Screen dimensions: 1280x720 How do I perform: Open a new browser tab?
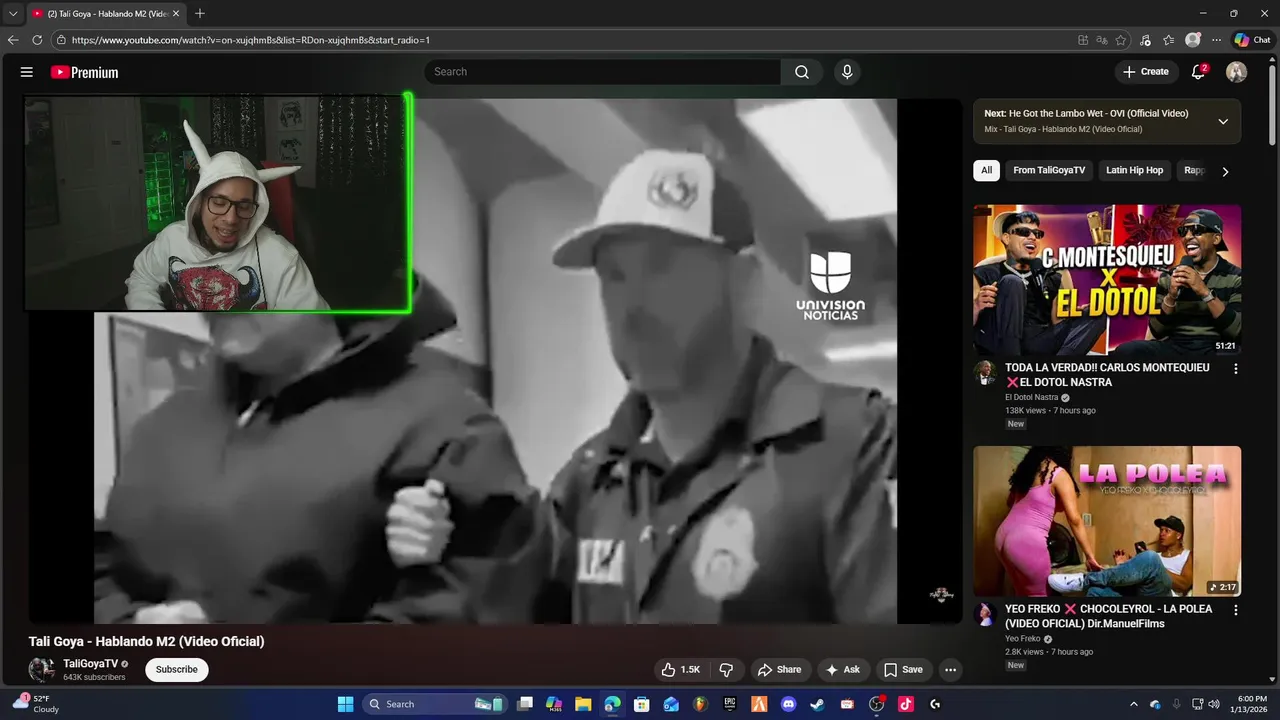pos(200,13)
